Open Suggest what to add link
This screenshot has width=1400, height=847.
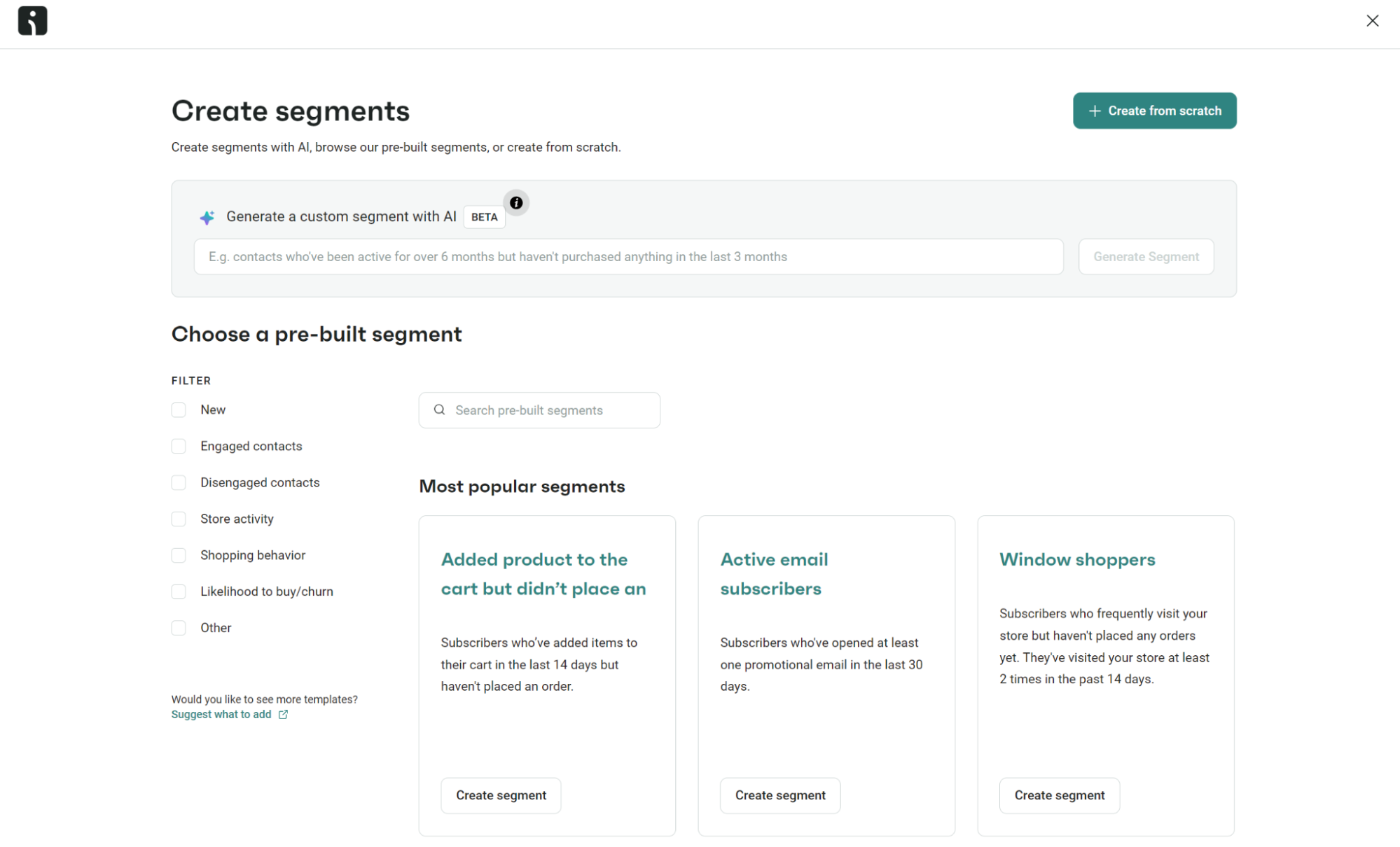(221, 715)
